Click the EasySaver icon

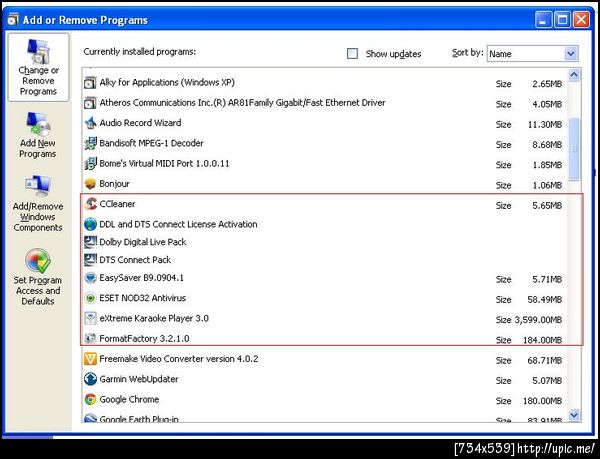click(x=90, y=278)
